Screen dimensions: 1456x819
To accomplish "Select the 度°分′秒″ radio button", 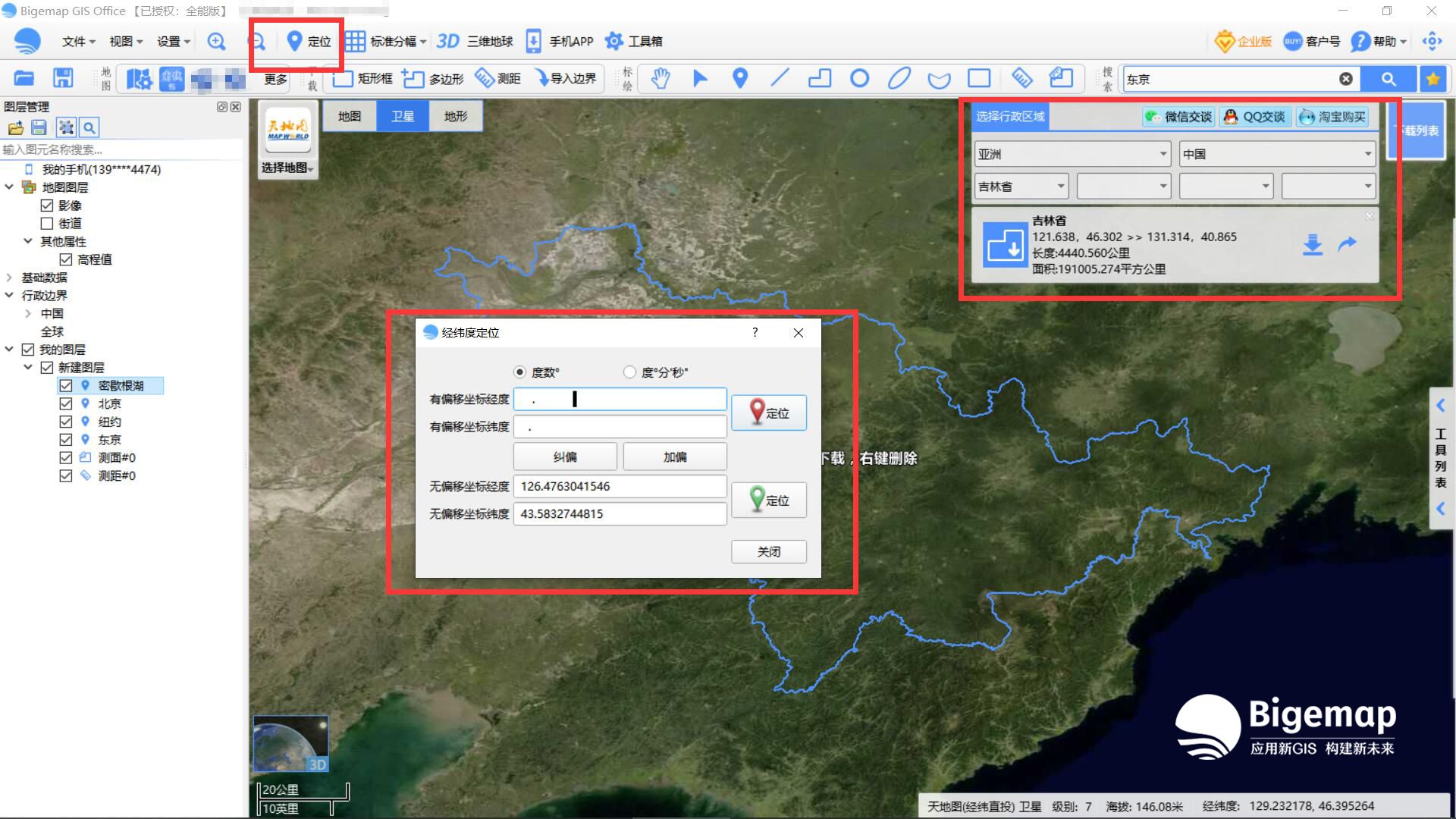I will [629, 372].
